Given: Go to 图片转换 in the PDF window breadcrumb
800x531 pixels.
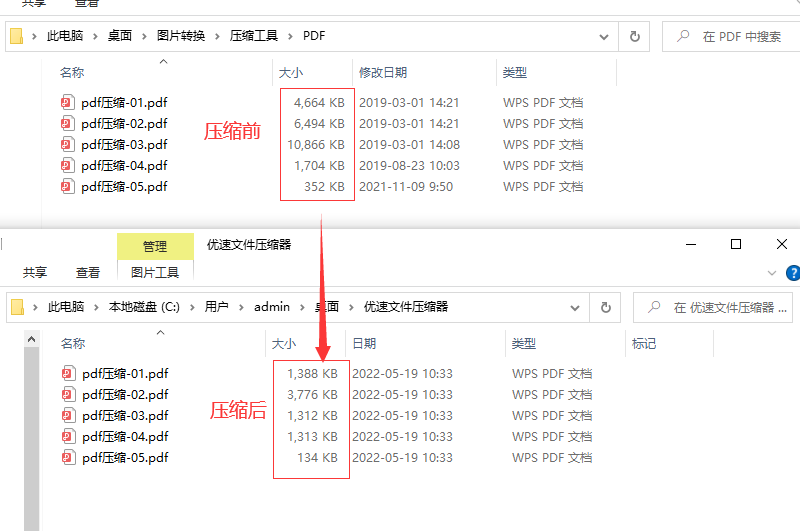Looking at the screenshot, I should (x=181, y=36).
